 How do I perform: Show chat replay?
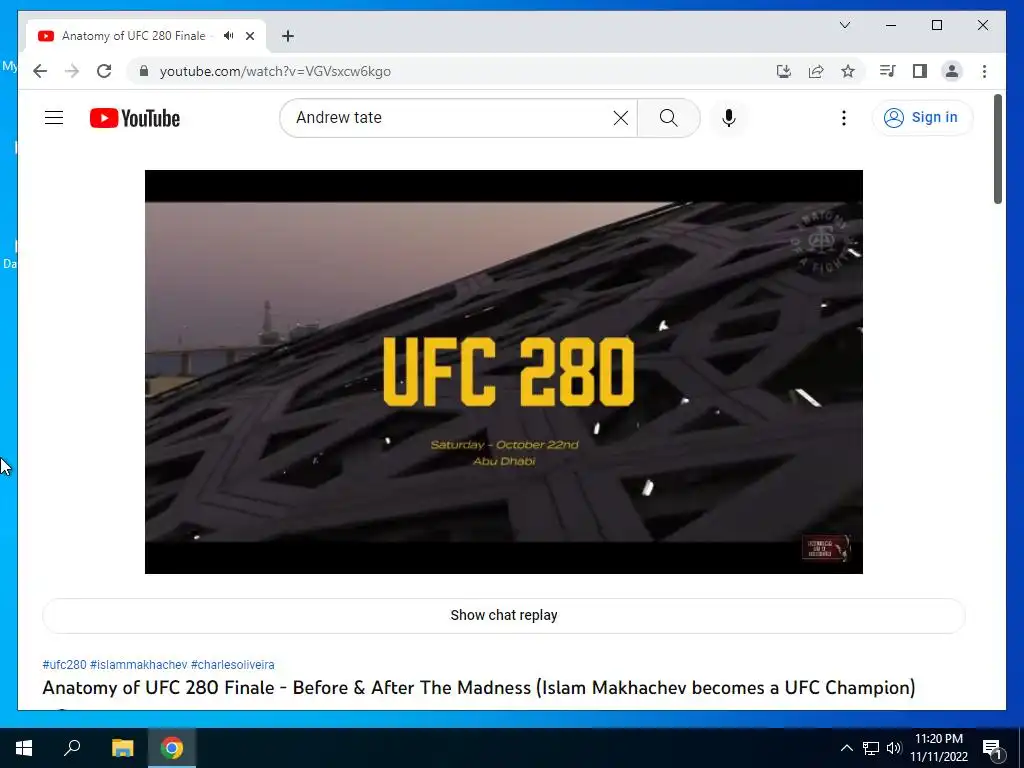[504, 615]
